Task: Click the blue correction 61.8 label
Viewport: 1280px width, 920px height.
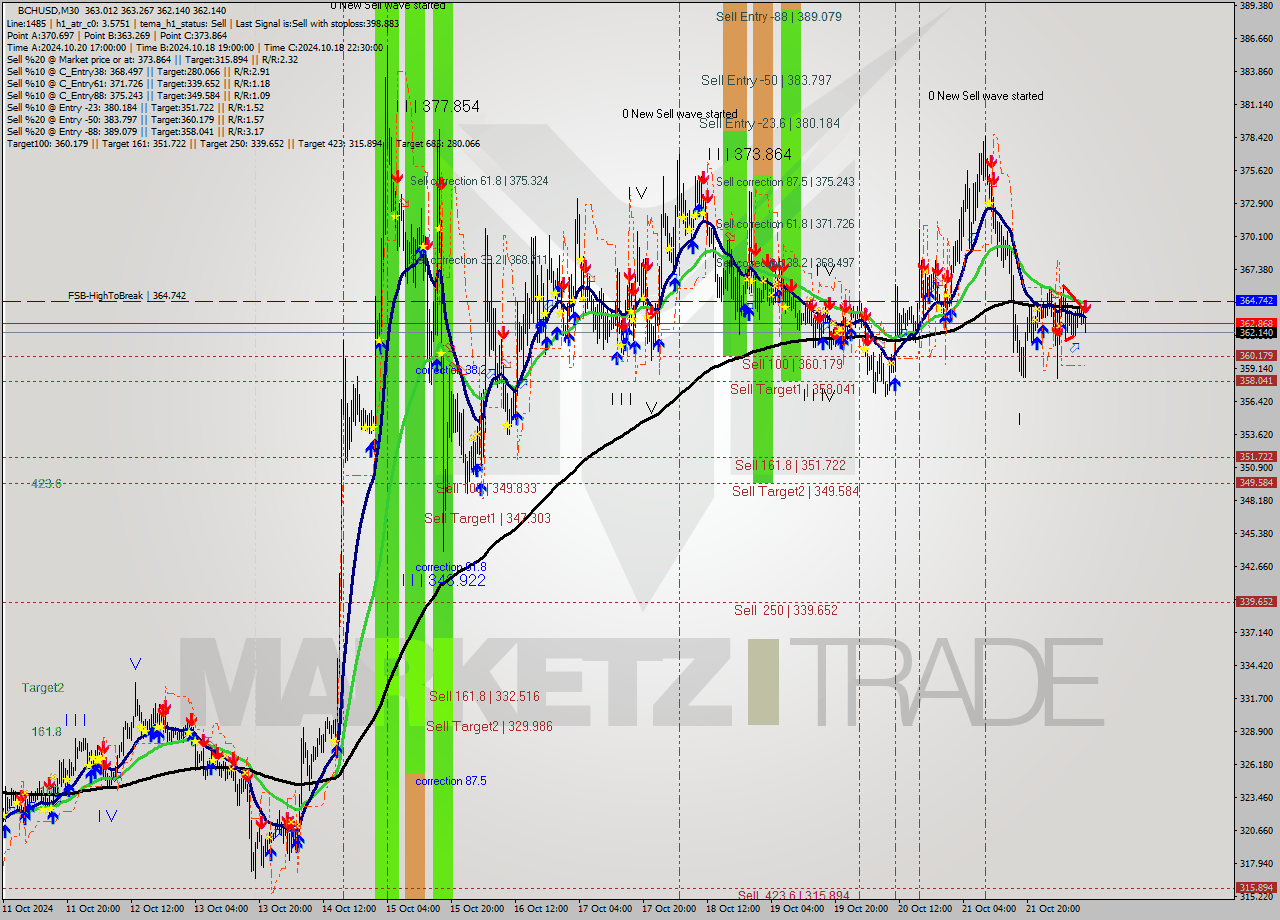Action: point(451,567)
